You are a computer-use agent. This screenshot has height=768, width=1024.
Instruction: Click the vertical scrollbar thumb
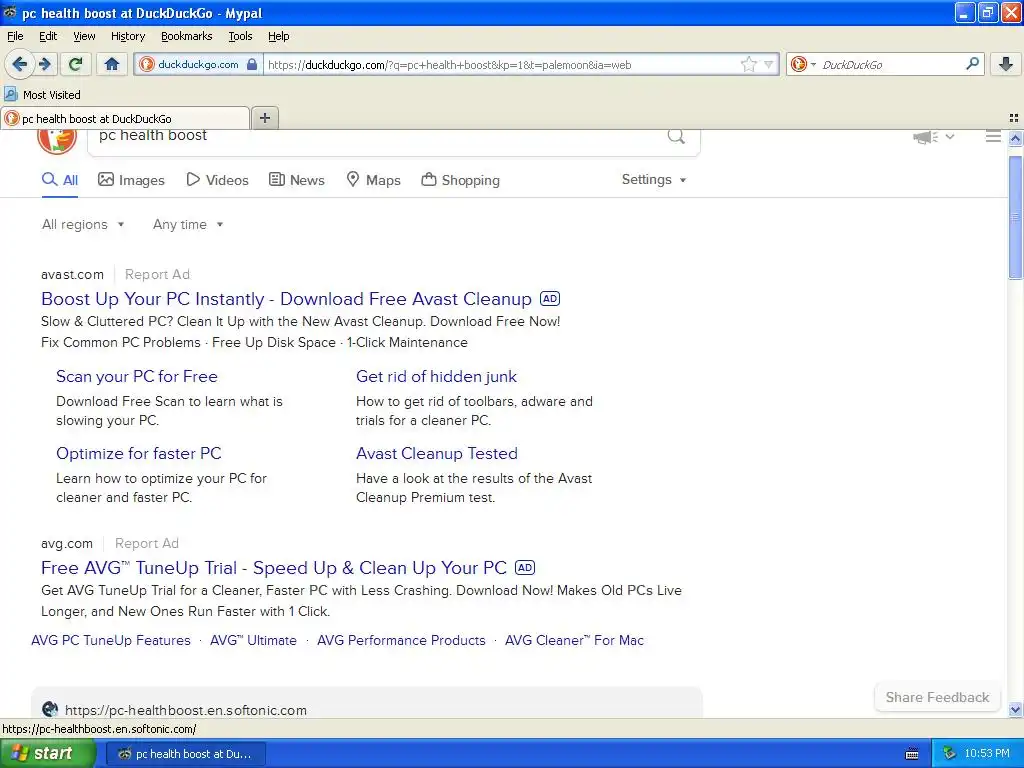(x=1015, y=217)
